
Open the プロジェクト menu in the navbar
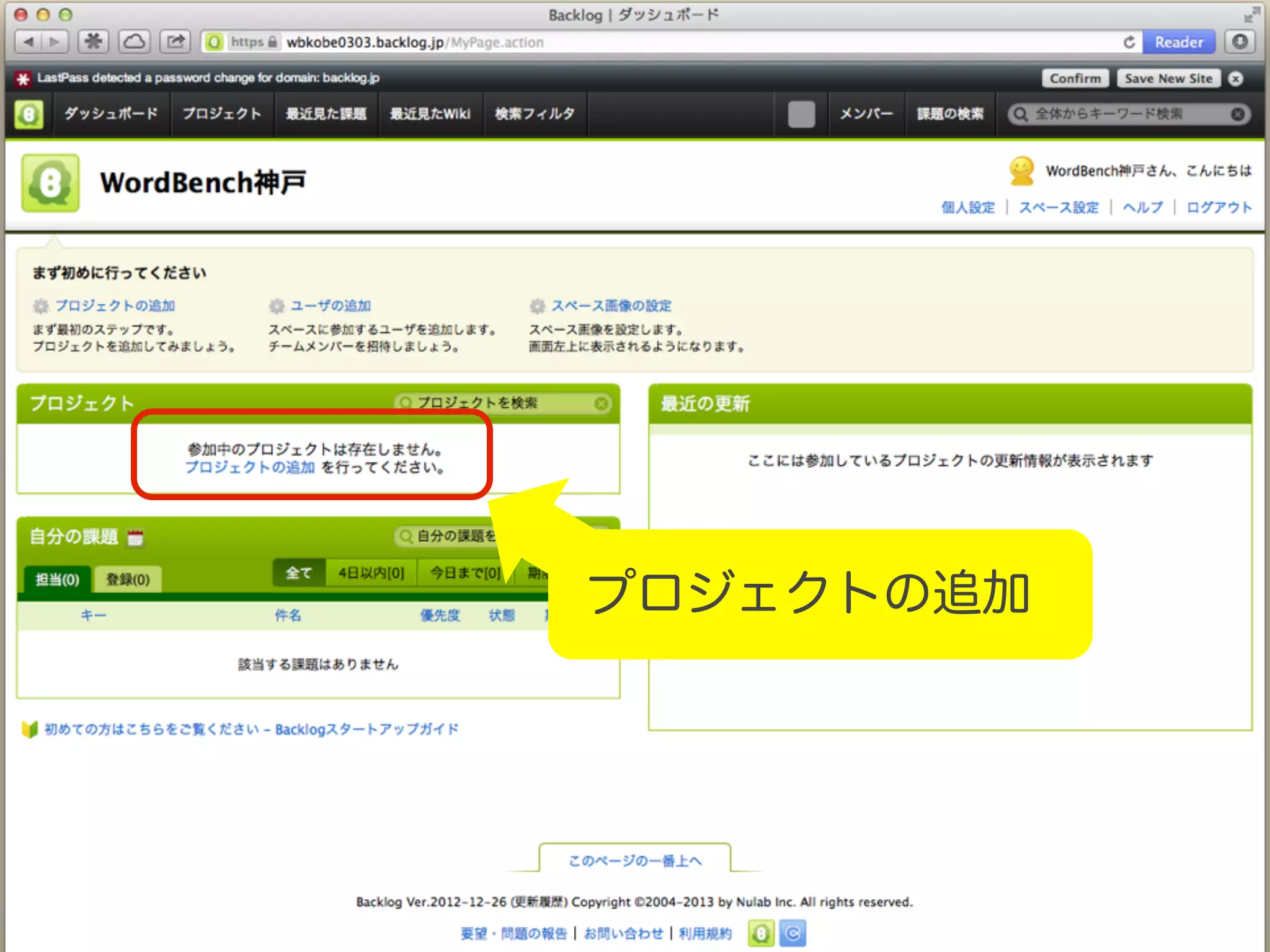(221, 114)
